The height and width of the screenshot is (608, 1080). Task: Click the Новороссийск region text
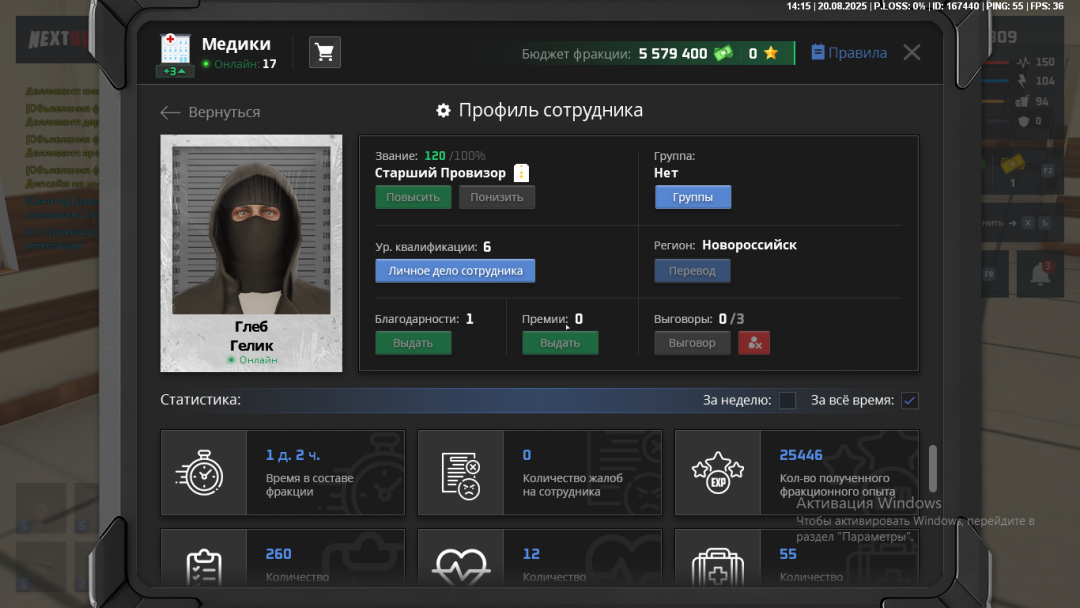(x=749, y=245)
